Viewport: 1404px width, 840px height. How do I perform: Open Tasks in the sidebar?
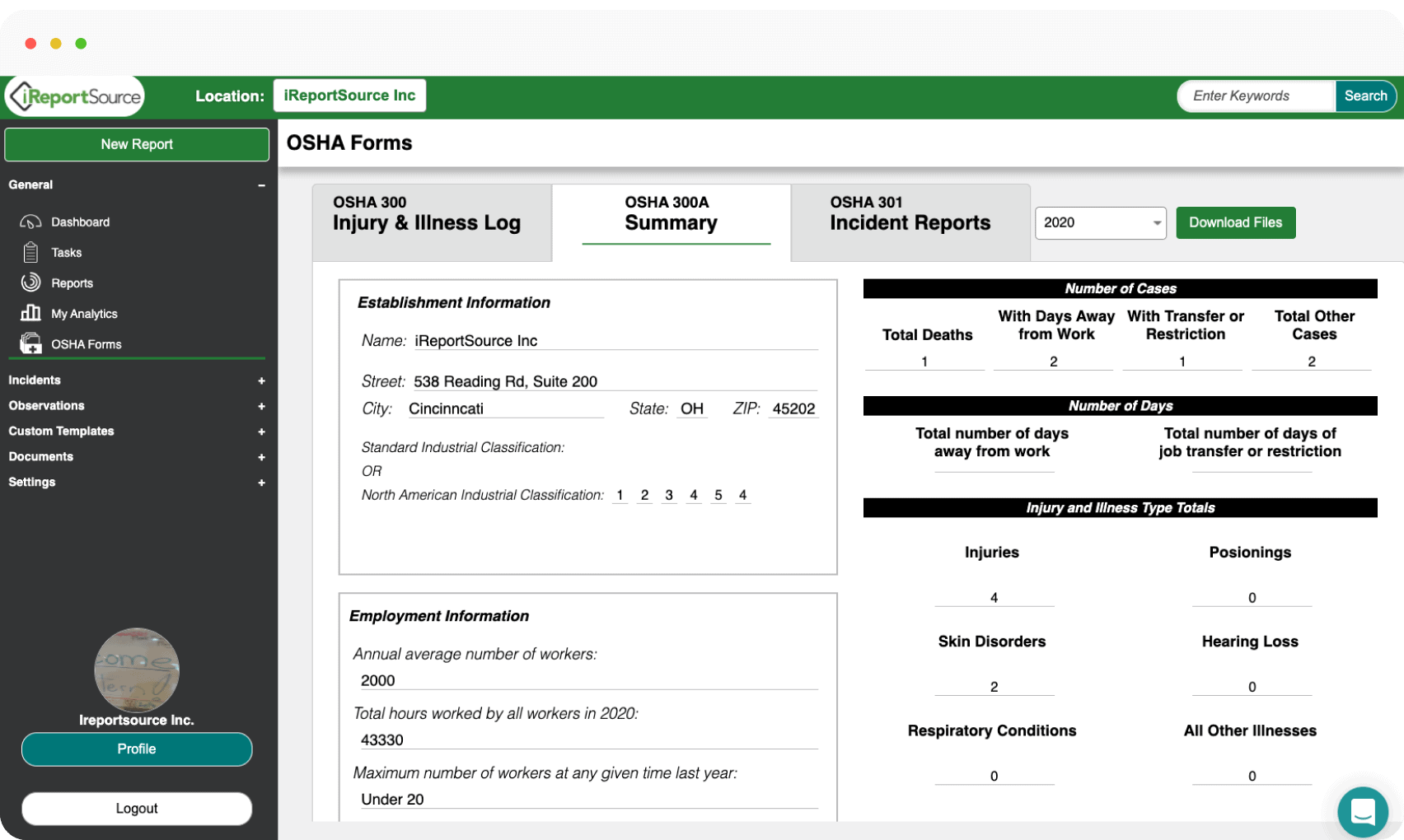point(67,253)
